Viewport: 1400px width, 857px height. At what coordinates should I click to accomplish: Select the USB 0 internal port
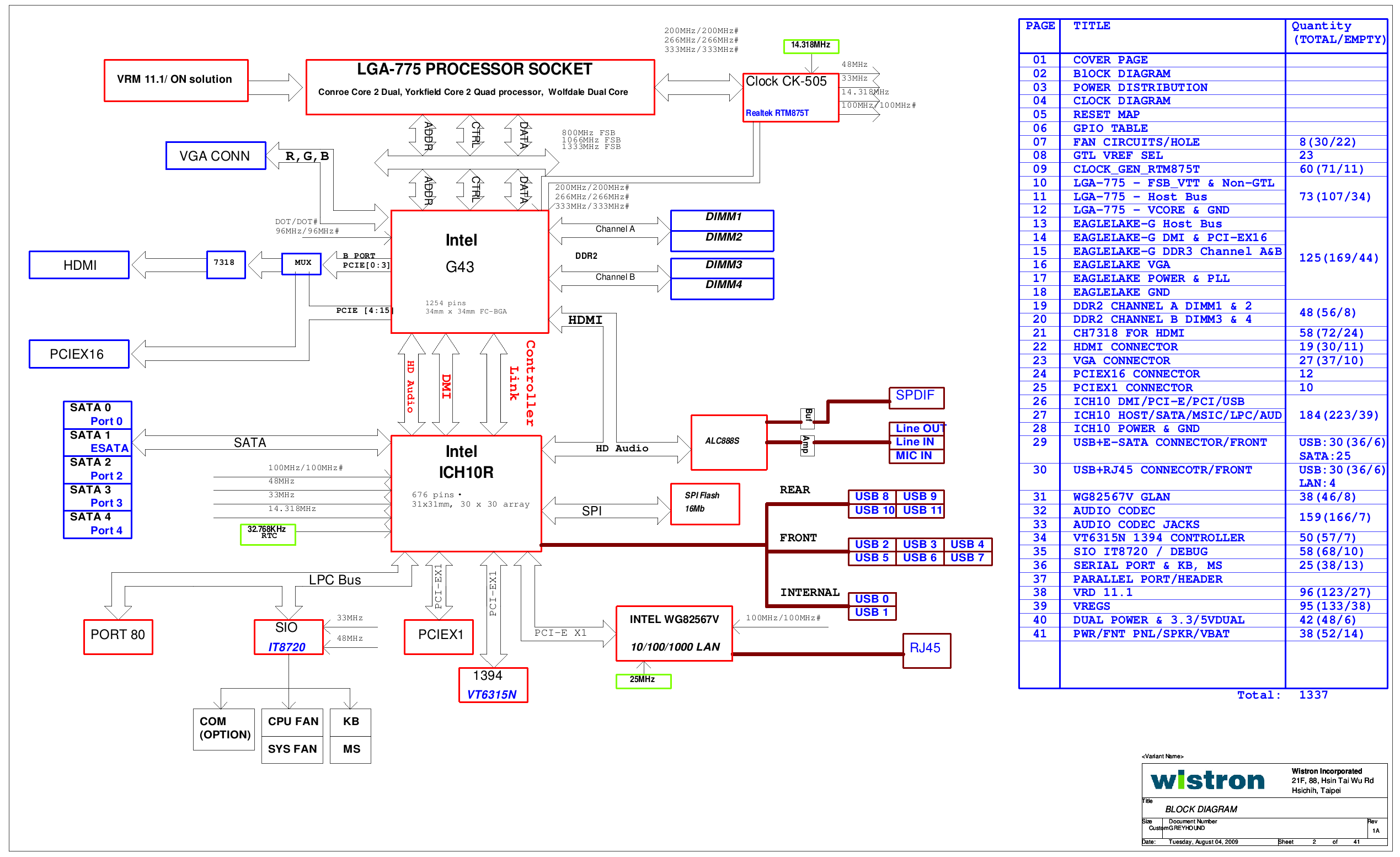[872, 599]
